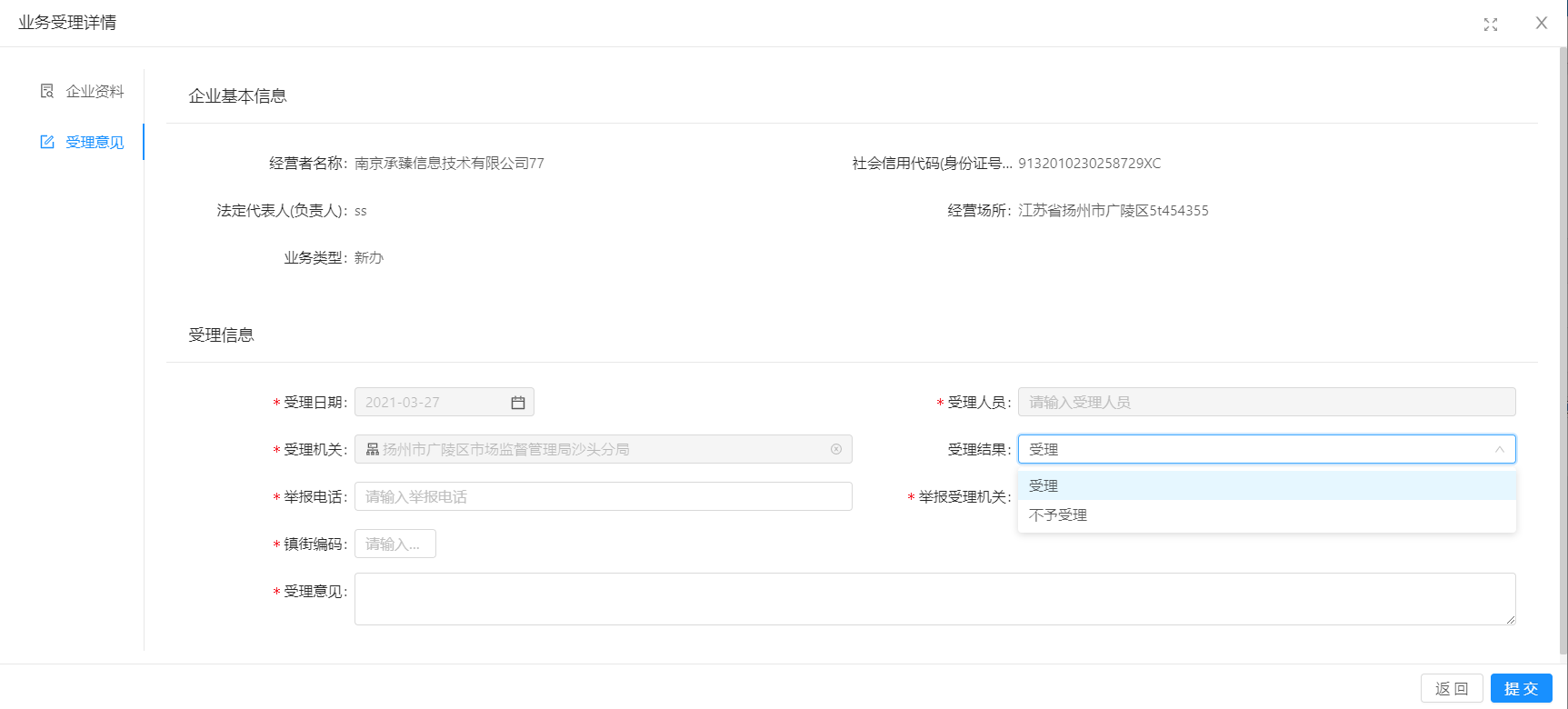Click inside the 受理意见 text area

pos(934,598)
